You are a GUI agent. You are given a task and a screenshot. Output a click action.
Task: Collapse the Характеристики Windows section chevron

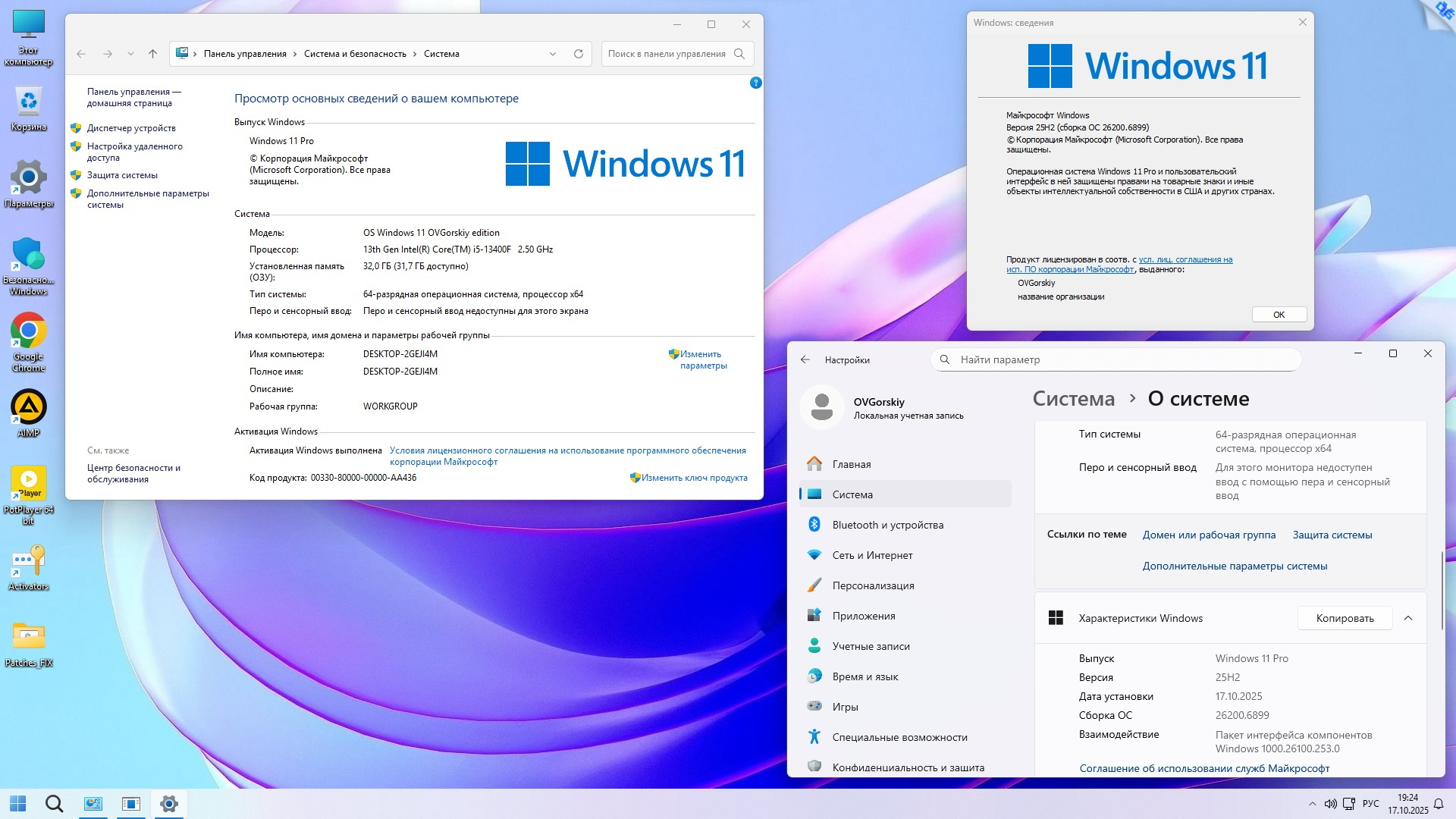pyautogui.click(x=1408, y=618)
